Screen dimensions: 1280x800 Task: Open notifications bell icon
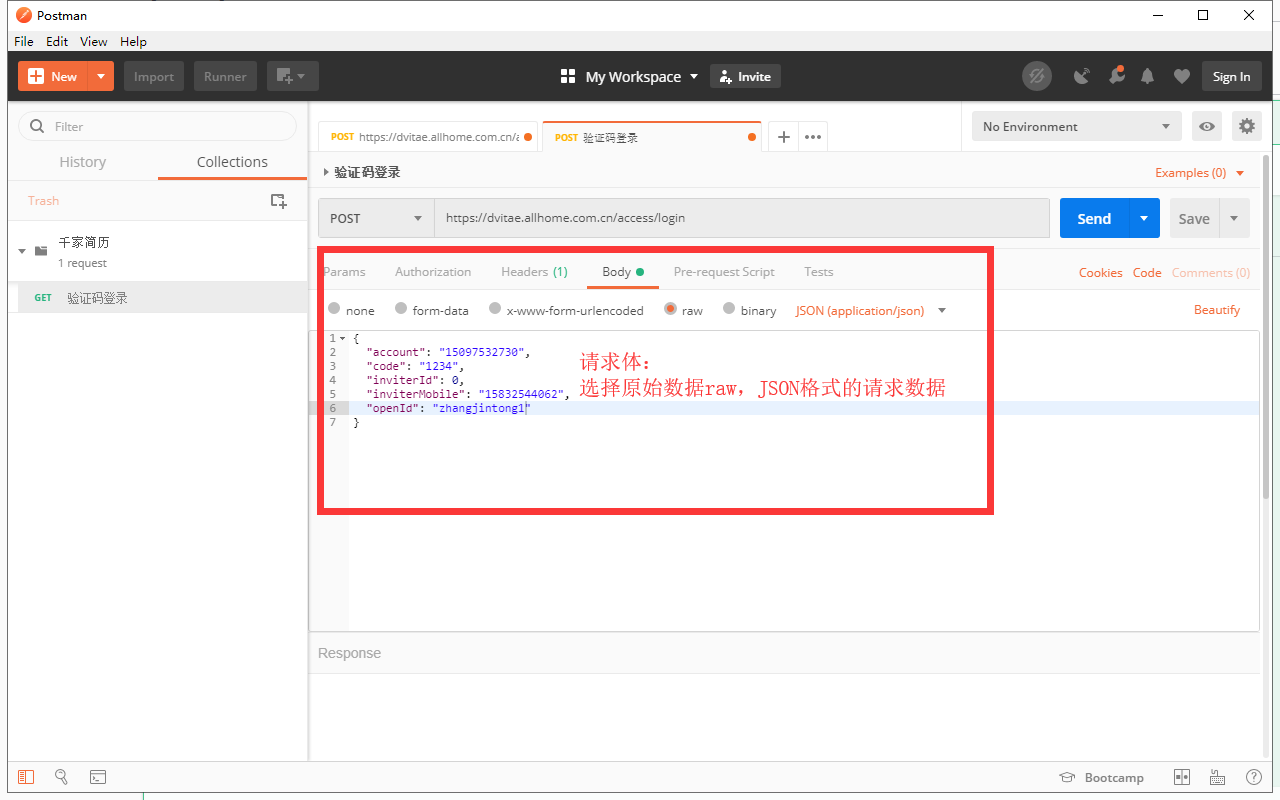pos(1148,76)
